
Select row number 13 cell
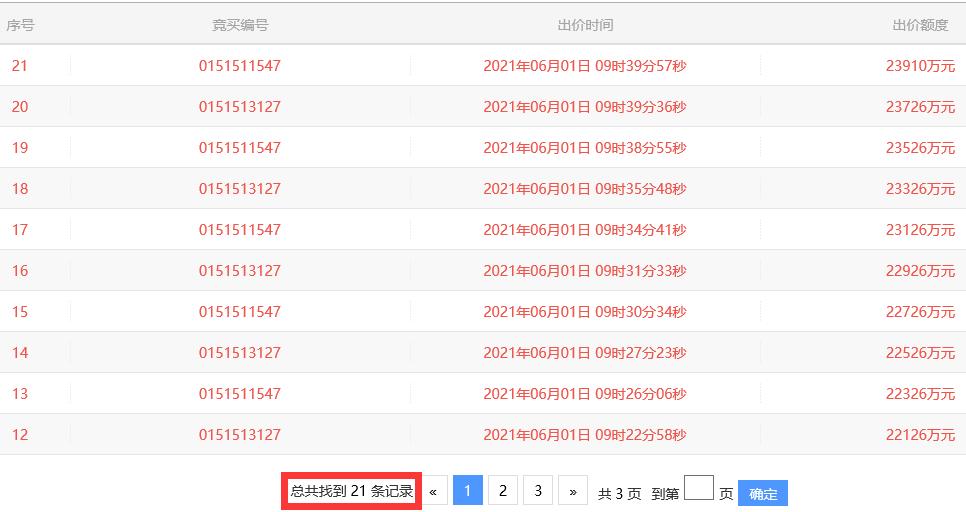pyautogui.click(x=20, y=394)
